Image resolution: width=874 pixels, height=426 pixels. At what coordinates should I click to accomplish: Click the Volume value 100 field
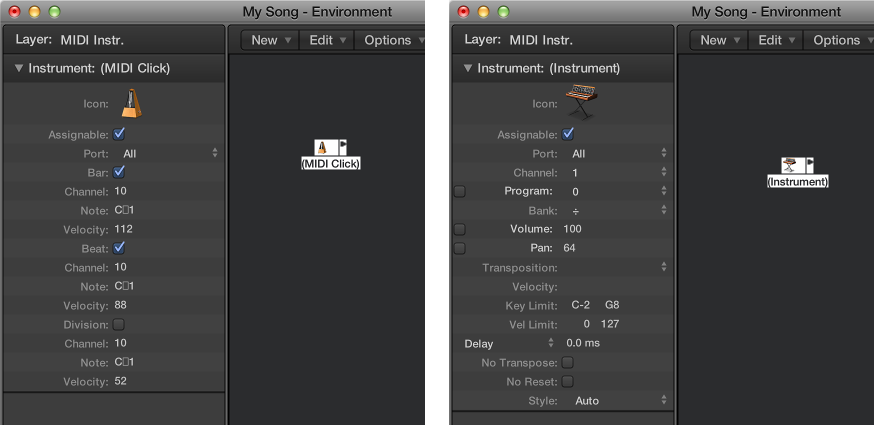pos(572,229)
